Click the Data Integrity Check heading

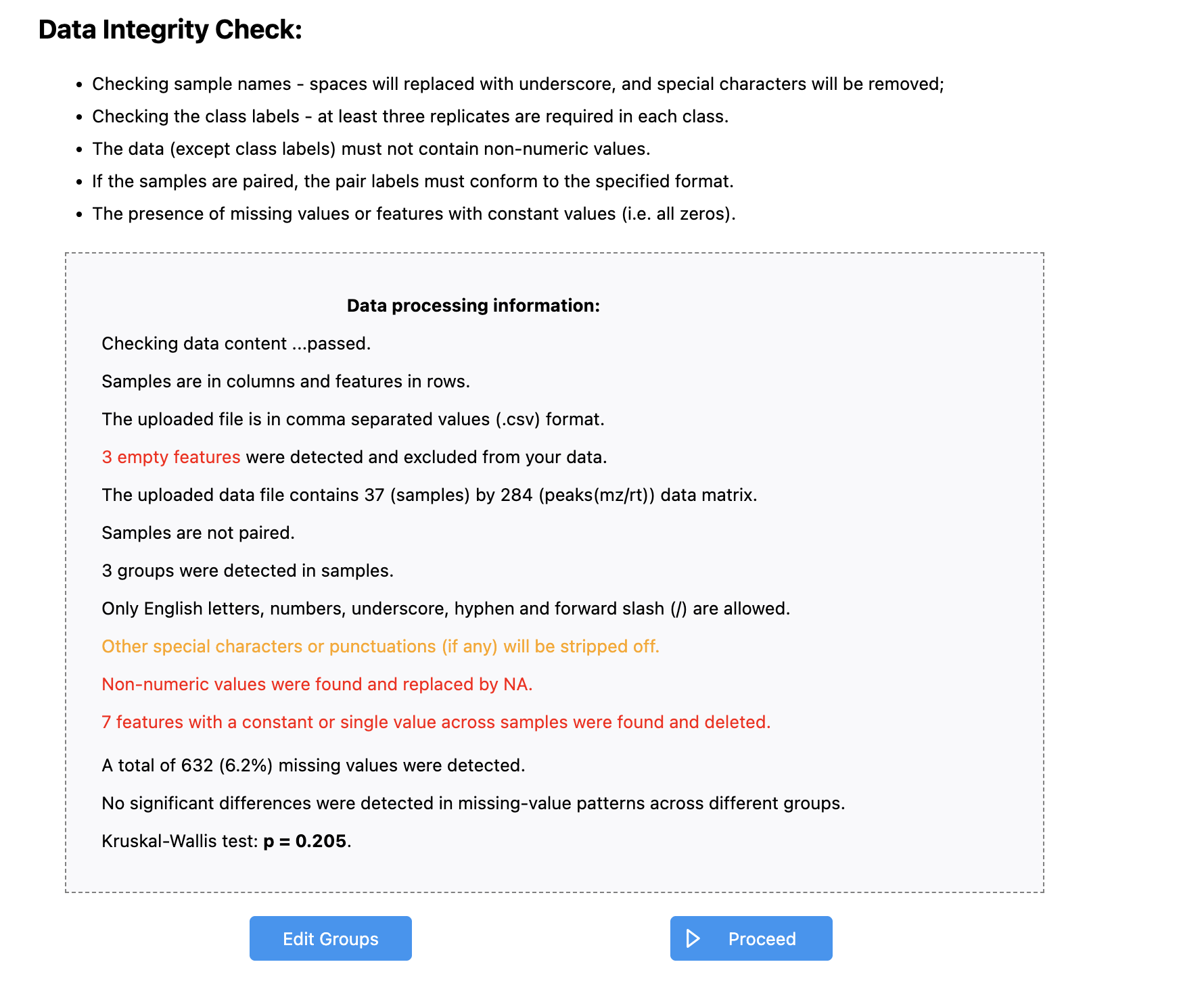tap(170, 30)
